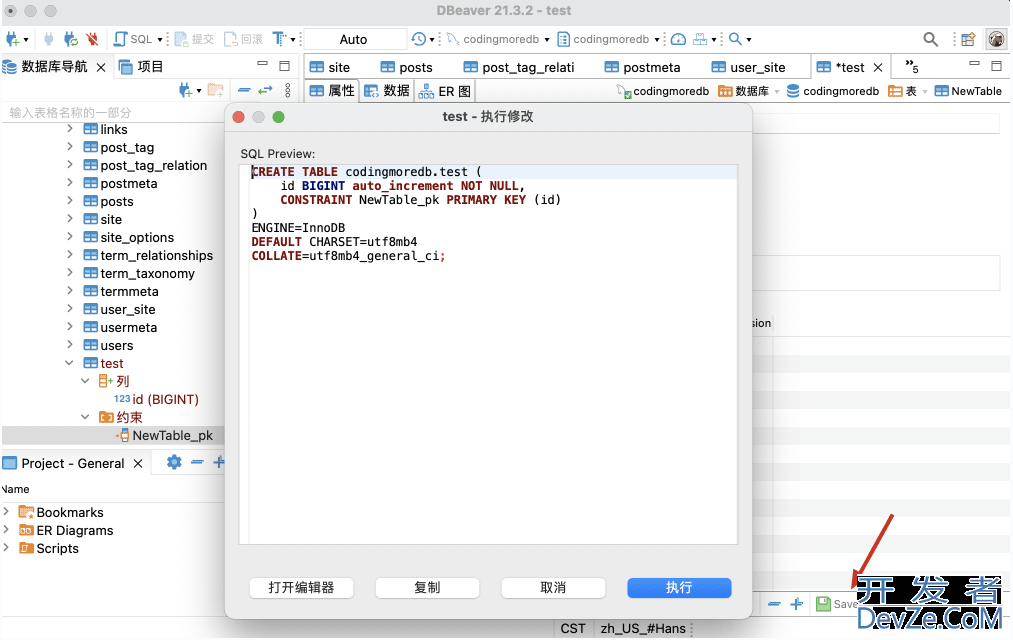Collapse all nodes with navigator minus icon
The height and width of the screenshot is (640, 1013).
[x=244, y=90]
